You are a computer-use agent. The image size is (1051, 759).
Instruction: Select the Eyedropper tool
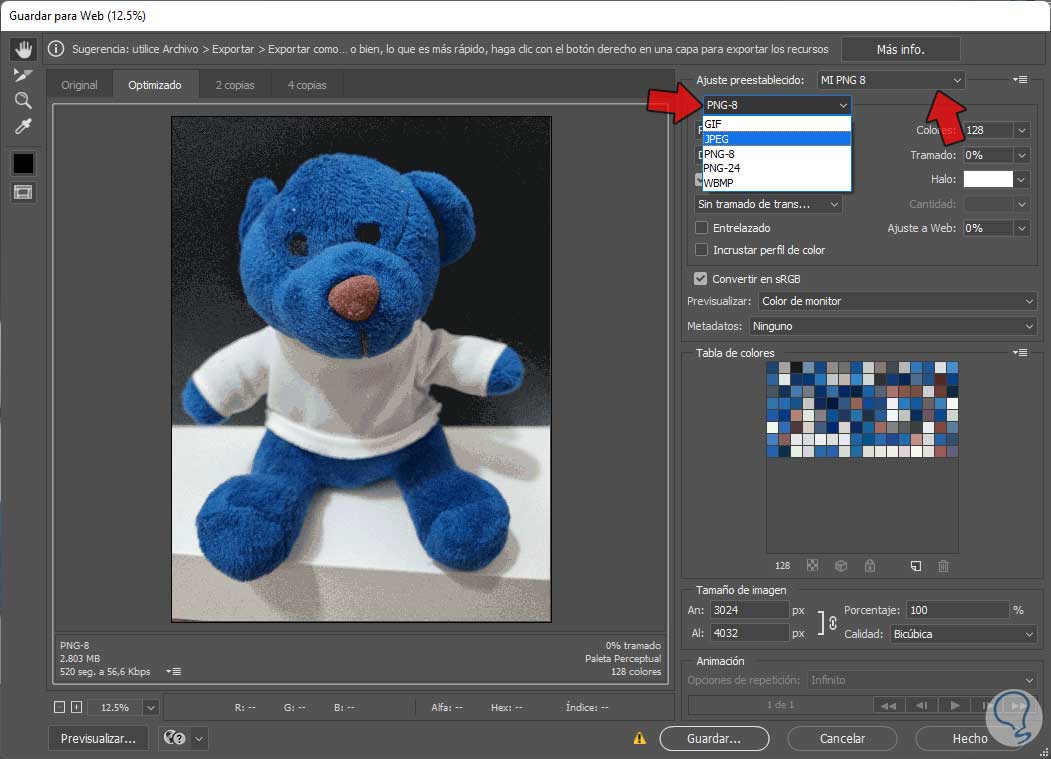pos(23,126)
